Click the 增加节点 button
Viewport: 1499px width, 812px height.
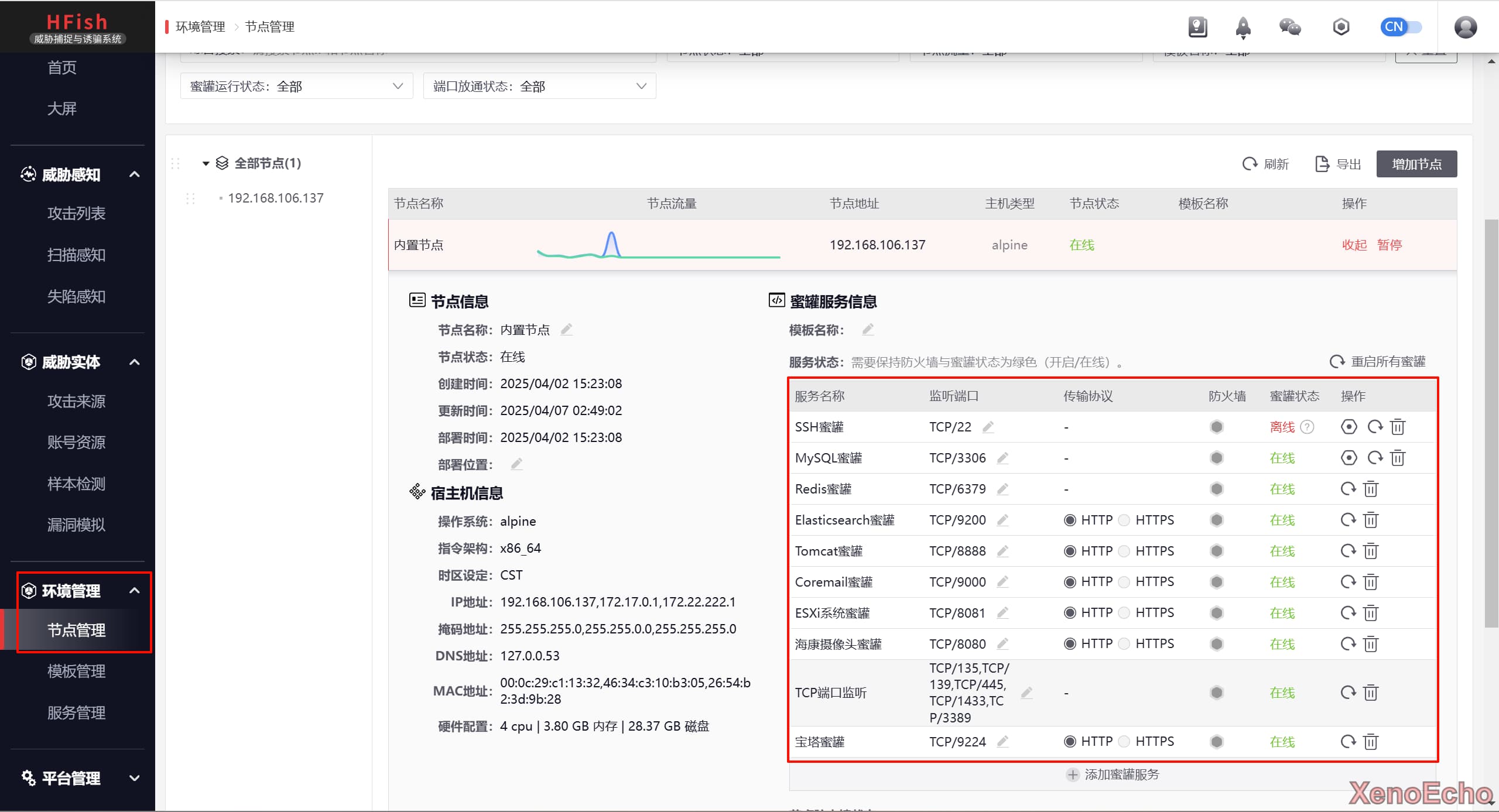click(1416, 164)
